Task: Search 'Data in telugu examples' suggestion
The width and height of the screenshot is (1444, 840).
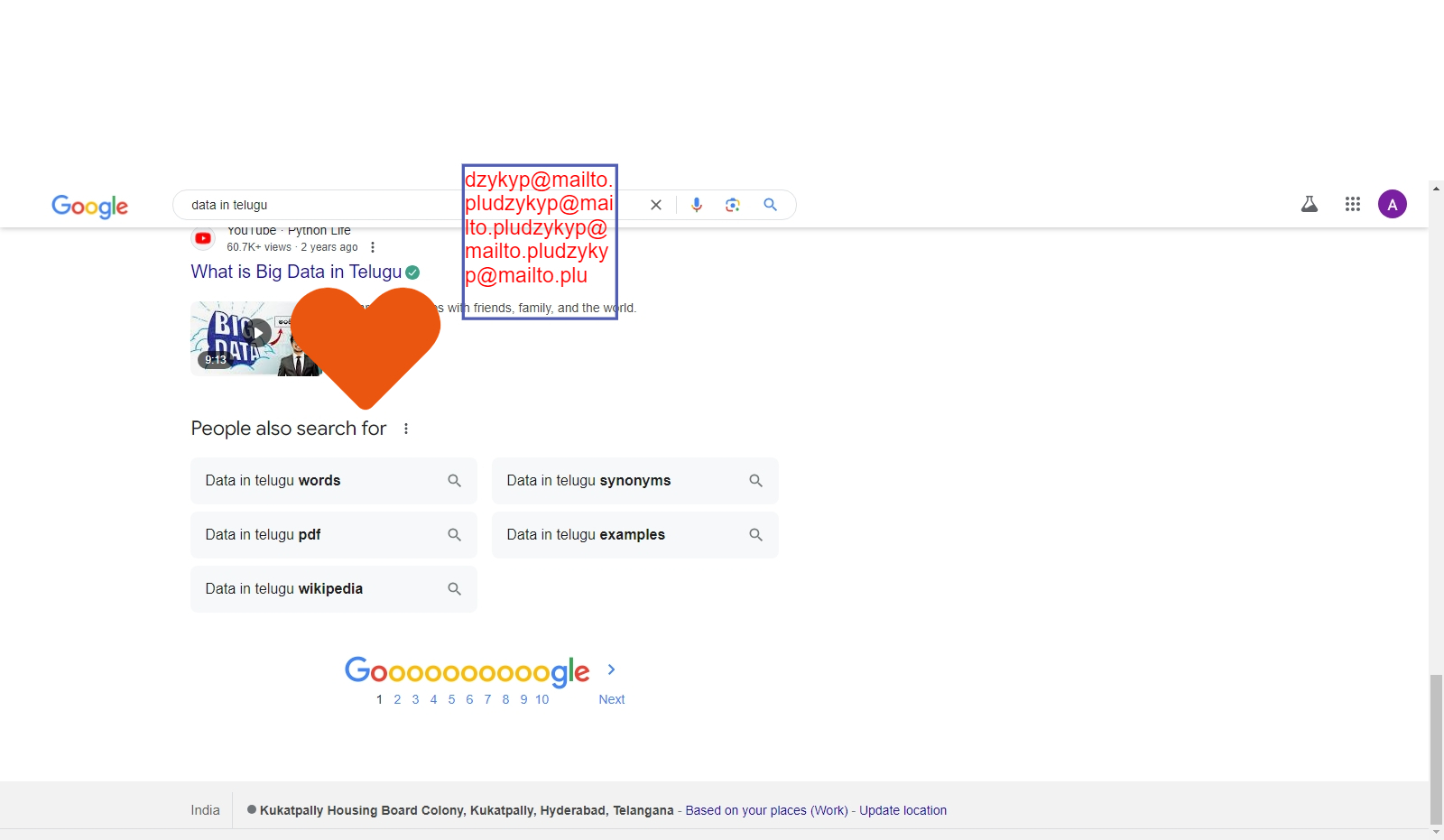Action: (x=635, y=535)
